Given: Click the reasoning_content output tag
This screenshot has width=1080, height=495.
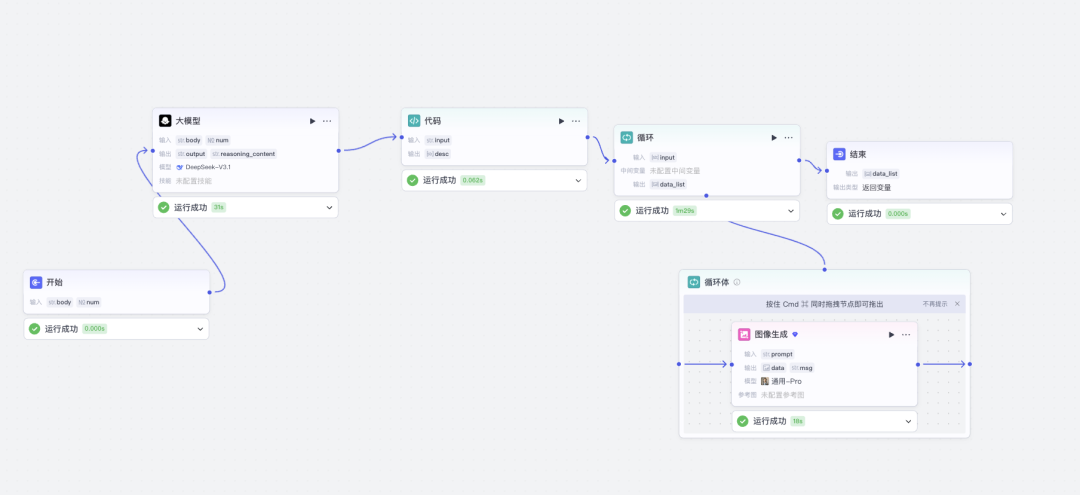Looking at the screenshot, I should (243, 154).
